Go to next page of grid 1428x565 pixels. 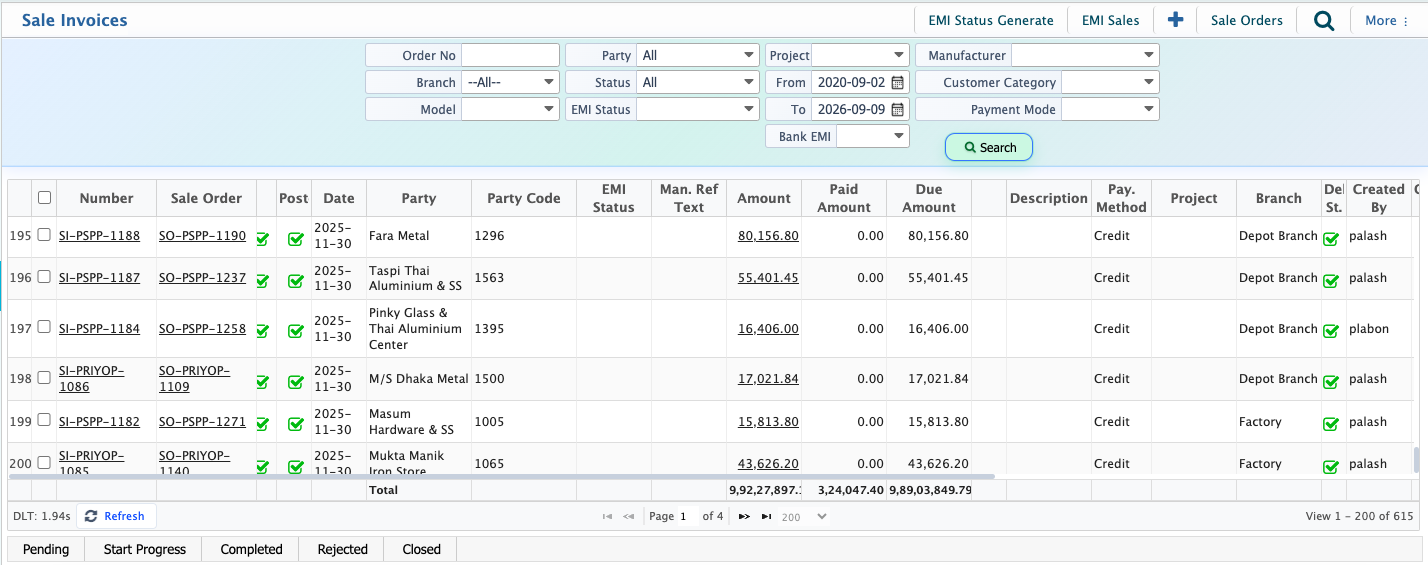744,517
